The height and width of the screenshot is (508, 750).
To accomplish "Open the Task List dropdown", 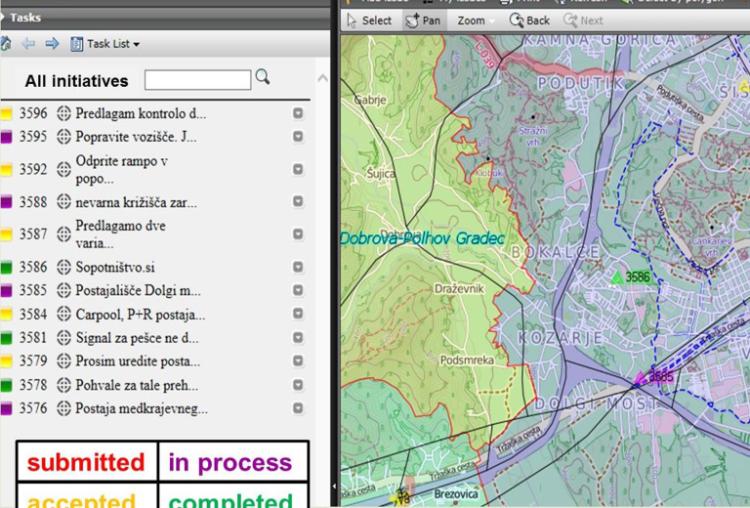I will click(x=105, y=44).
